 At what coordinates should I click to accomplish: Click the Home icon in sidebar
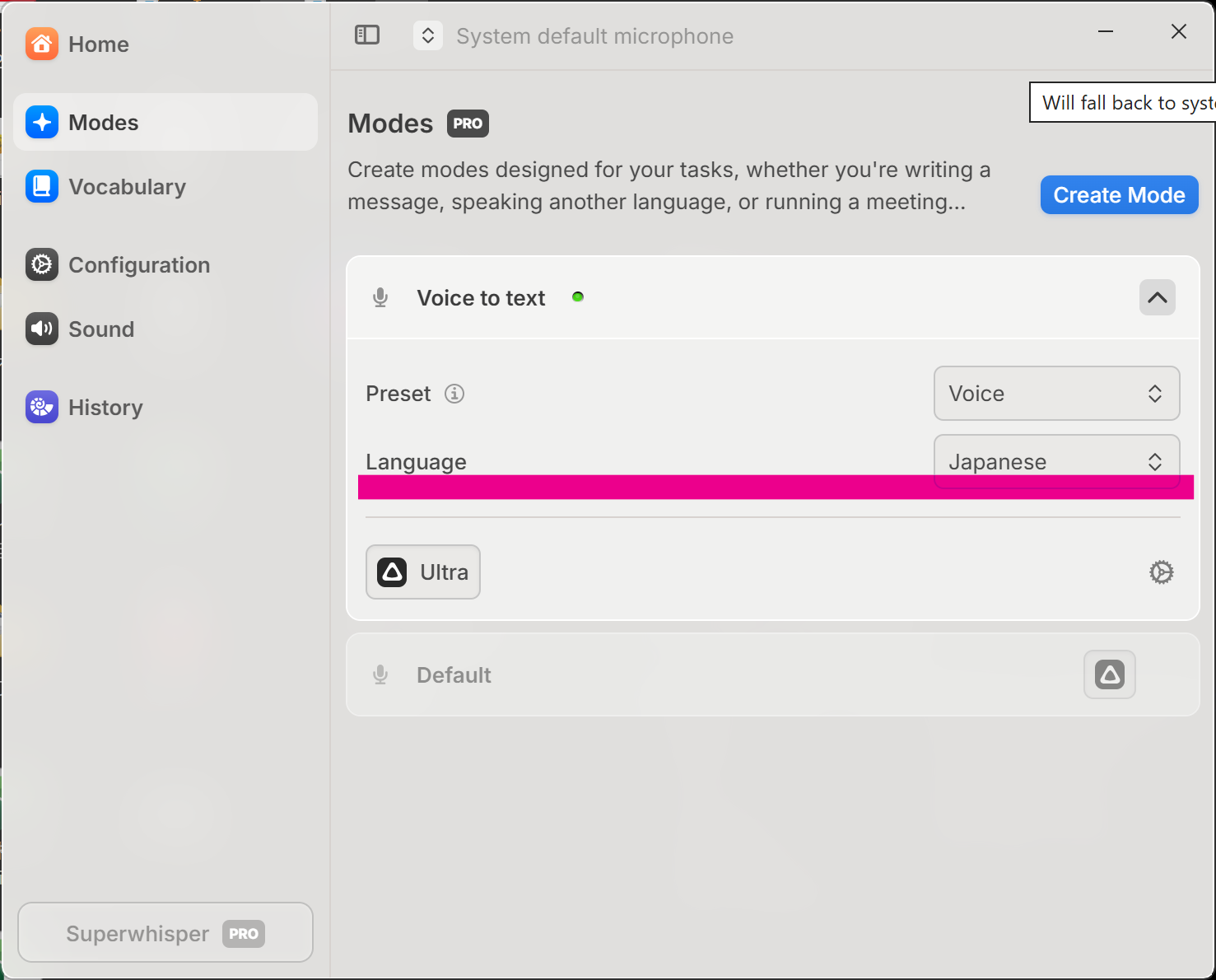42,44
